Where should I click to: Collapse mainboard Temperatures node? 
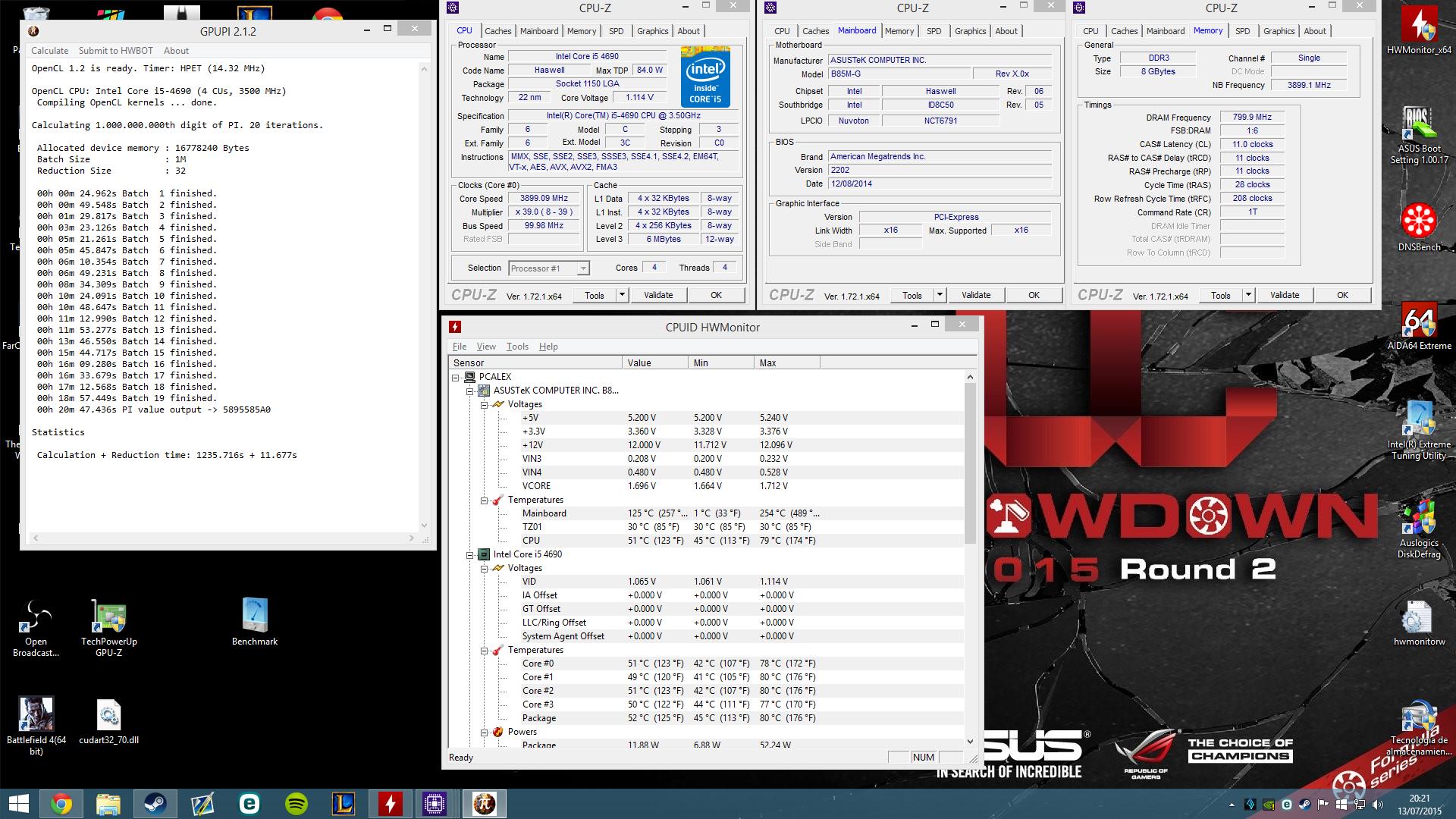pyautogui.click(x=484, y=500)
